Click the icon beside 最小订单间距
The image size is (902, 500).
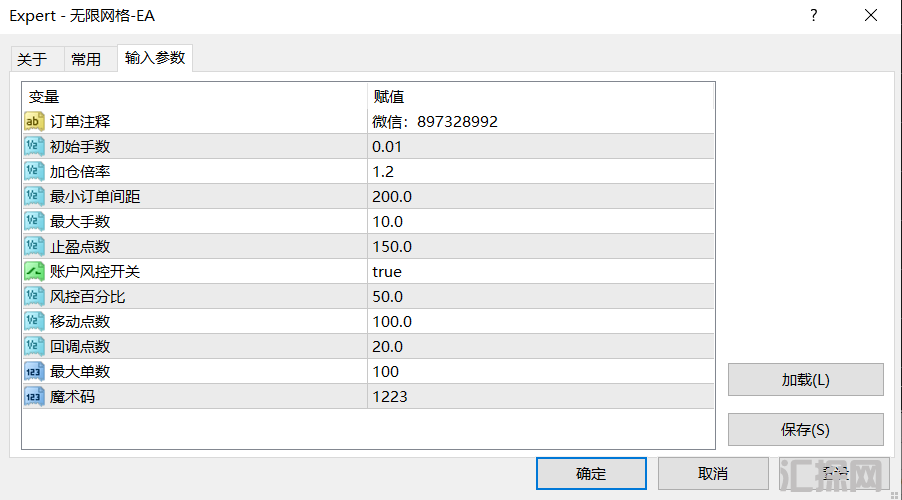[34, 197]
